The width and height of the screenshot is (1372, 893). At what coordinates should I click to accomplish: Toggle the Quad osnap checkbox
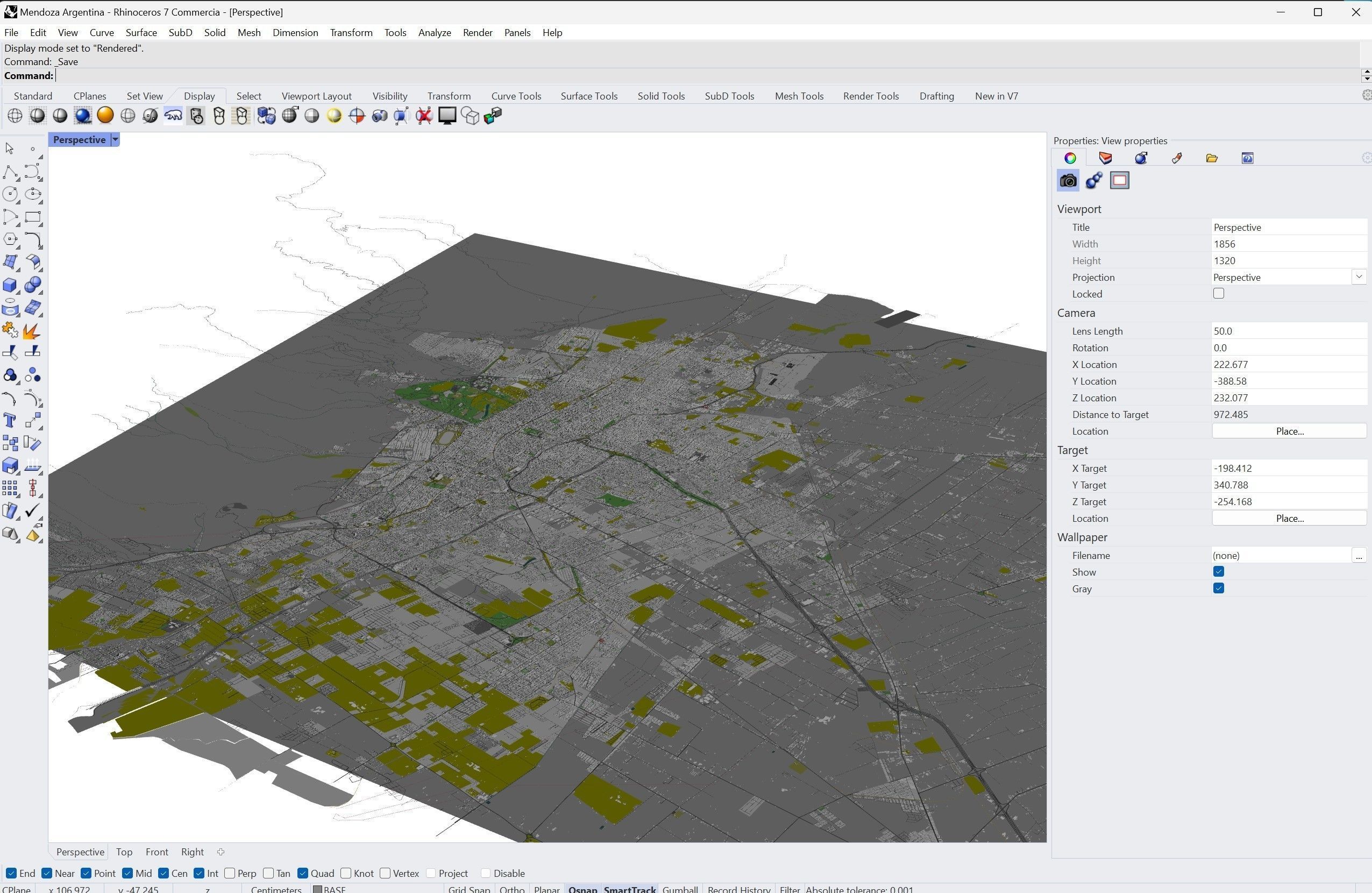tap(303, 874)
